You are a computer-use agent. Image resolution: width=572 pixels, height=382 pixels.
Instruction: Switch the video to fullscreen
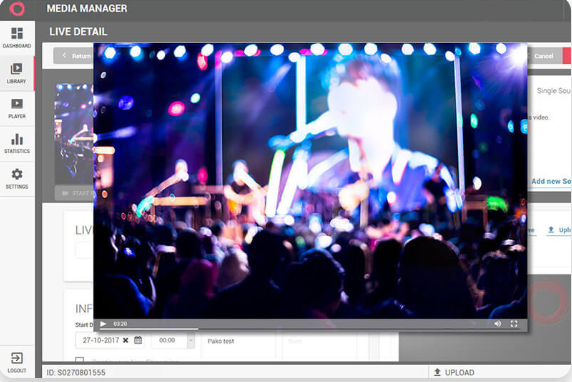(x=514, y=324)
